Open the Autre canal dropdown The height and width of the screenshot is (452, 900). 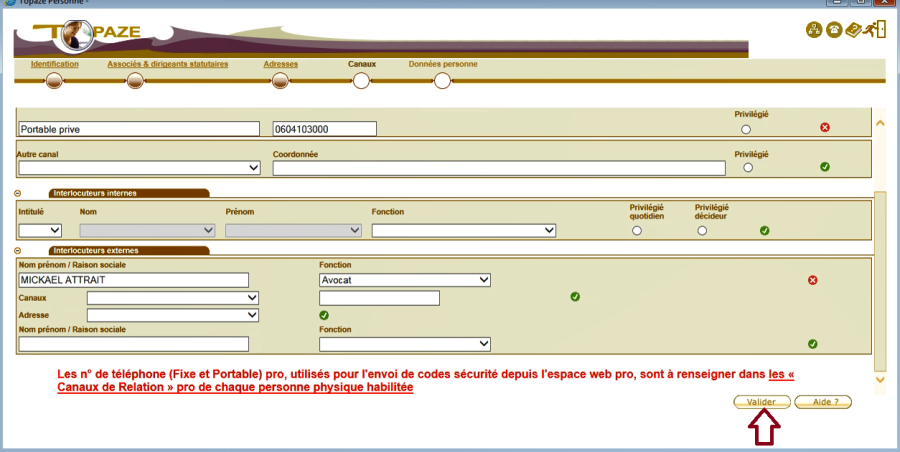point(139,168)
